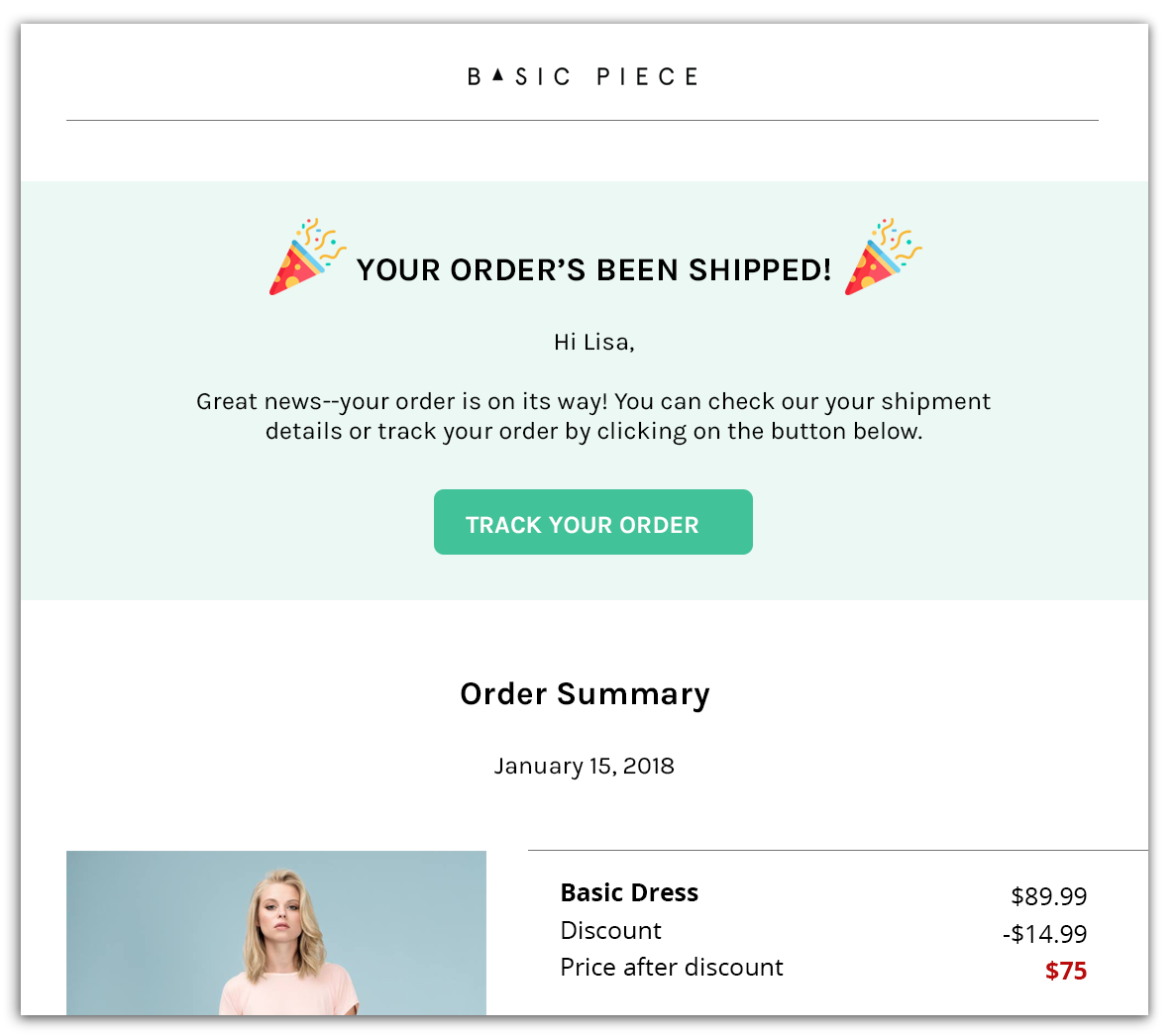This screenshot has width=1176, height=1036.
Task: Select the BASIC PIECE logo
Action: (583, 75)
